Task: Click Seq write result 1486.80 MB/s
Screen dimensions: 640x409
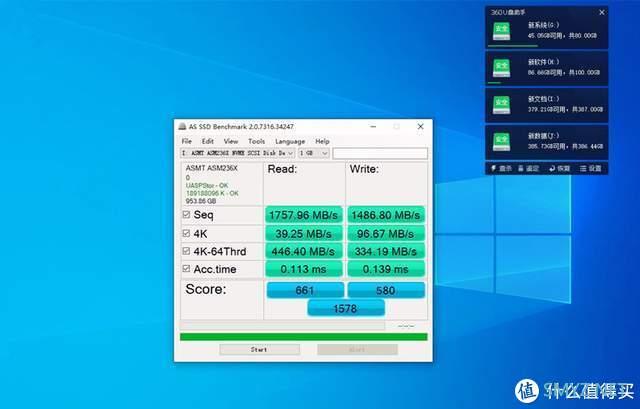Action: coord(386,215)
